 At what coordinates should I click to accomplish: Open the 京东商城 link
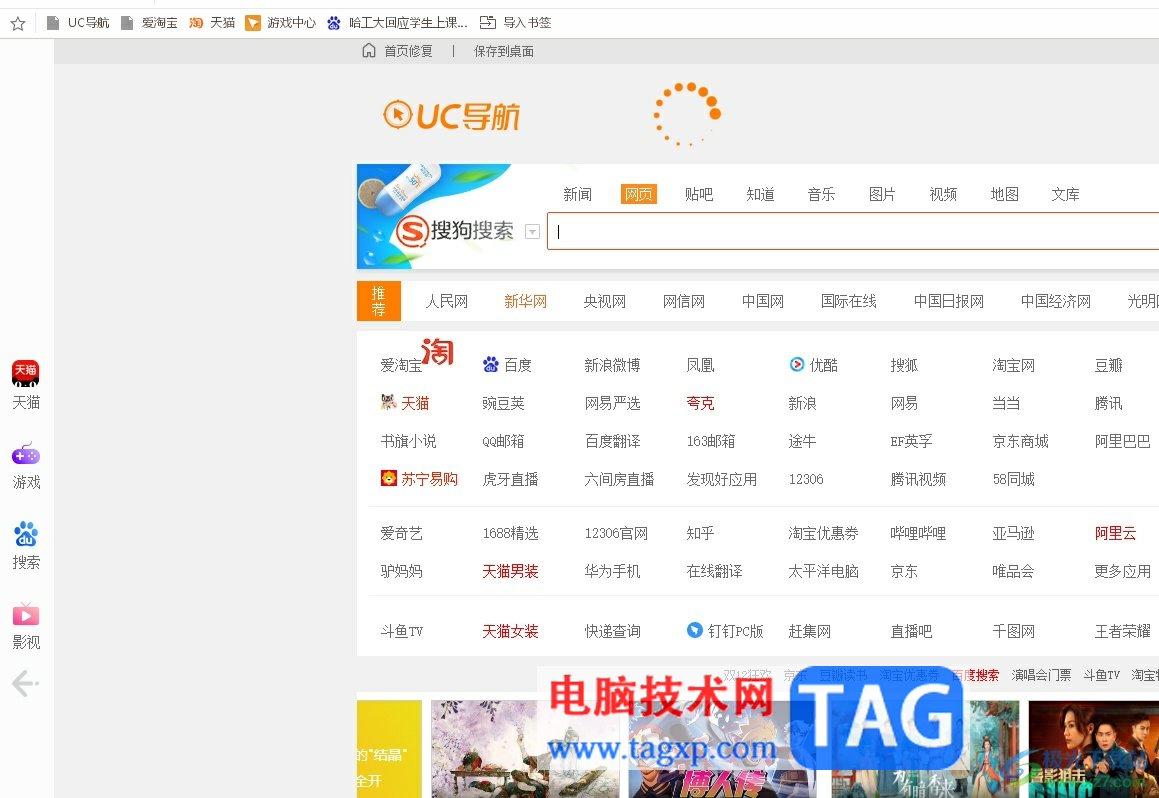point(1021,442)
